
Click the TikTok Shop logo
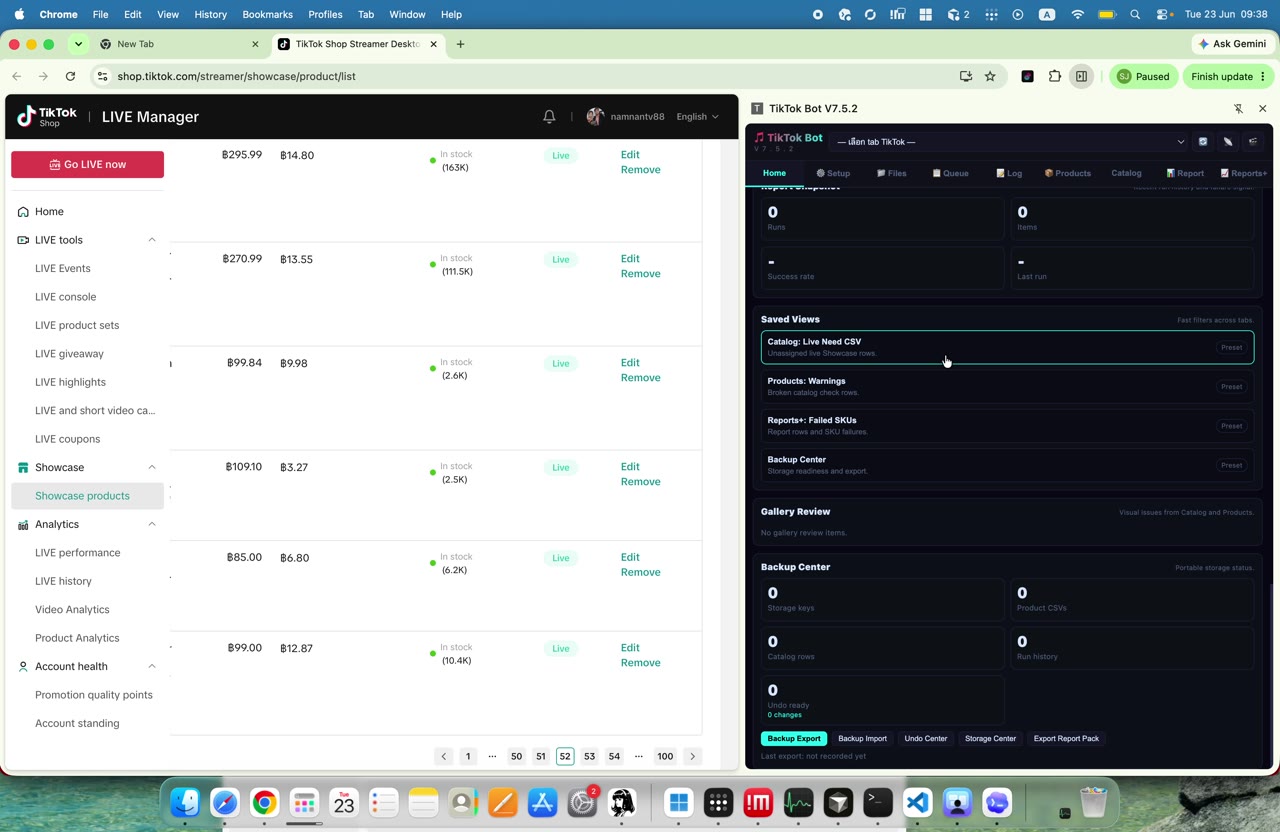point(47,117)
